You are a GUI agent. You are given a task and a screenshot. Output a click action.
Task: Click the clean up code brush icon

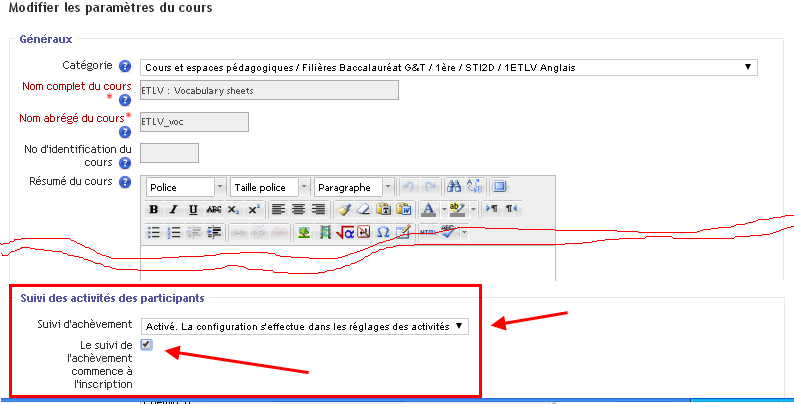pos(345,209)
